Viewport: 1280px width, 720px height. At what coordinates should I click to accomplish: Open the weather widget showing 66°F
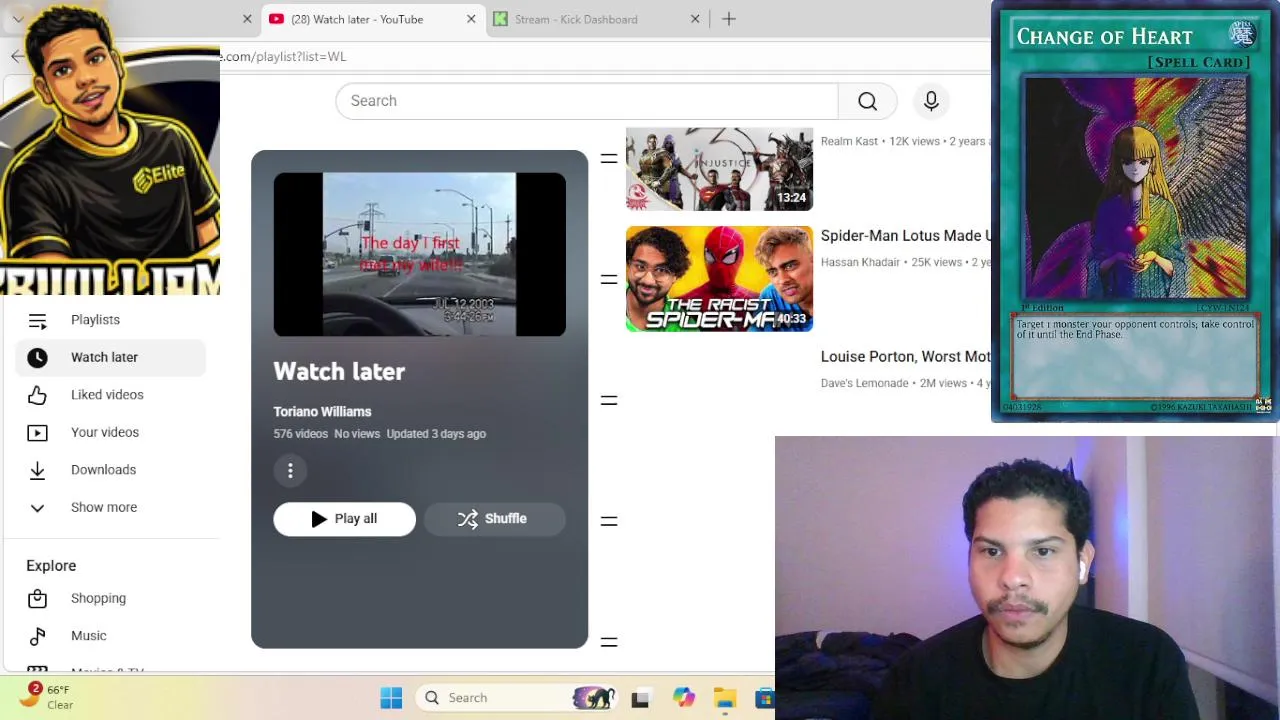tap(48, 697)
